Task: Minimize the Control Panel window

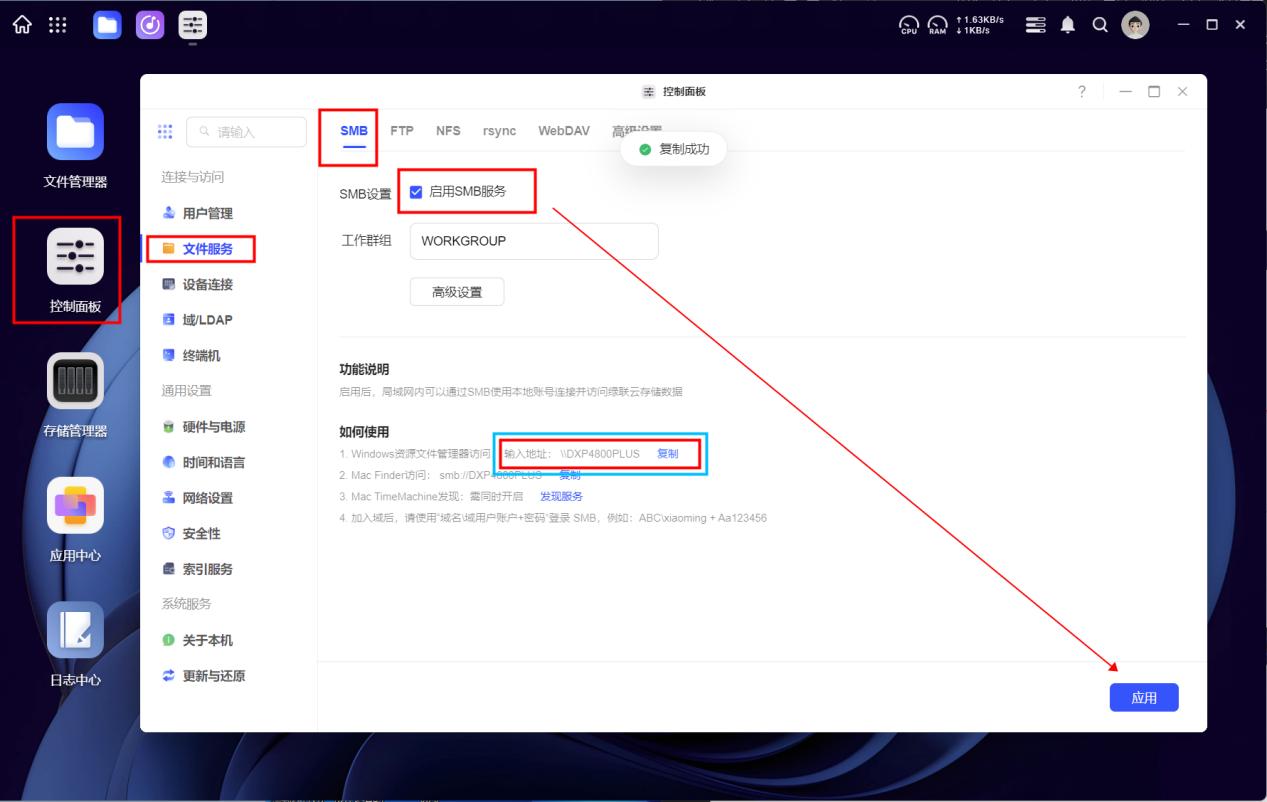Action: point(1126,92)
